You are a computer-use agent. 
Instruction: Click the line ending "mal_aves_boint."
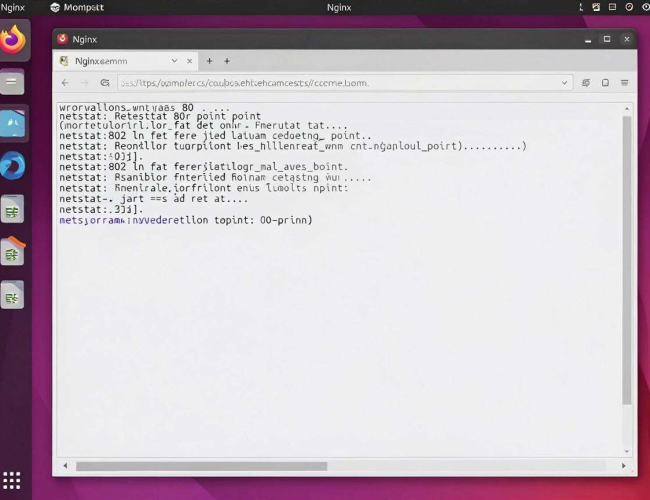click(x=203, y=167)
